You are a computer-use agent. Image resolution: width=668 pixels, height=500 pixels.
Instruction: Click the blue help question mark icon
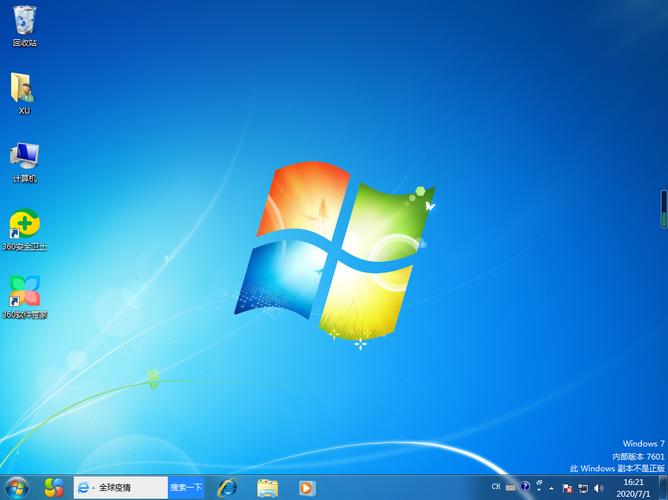525,486
